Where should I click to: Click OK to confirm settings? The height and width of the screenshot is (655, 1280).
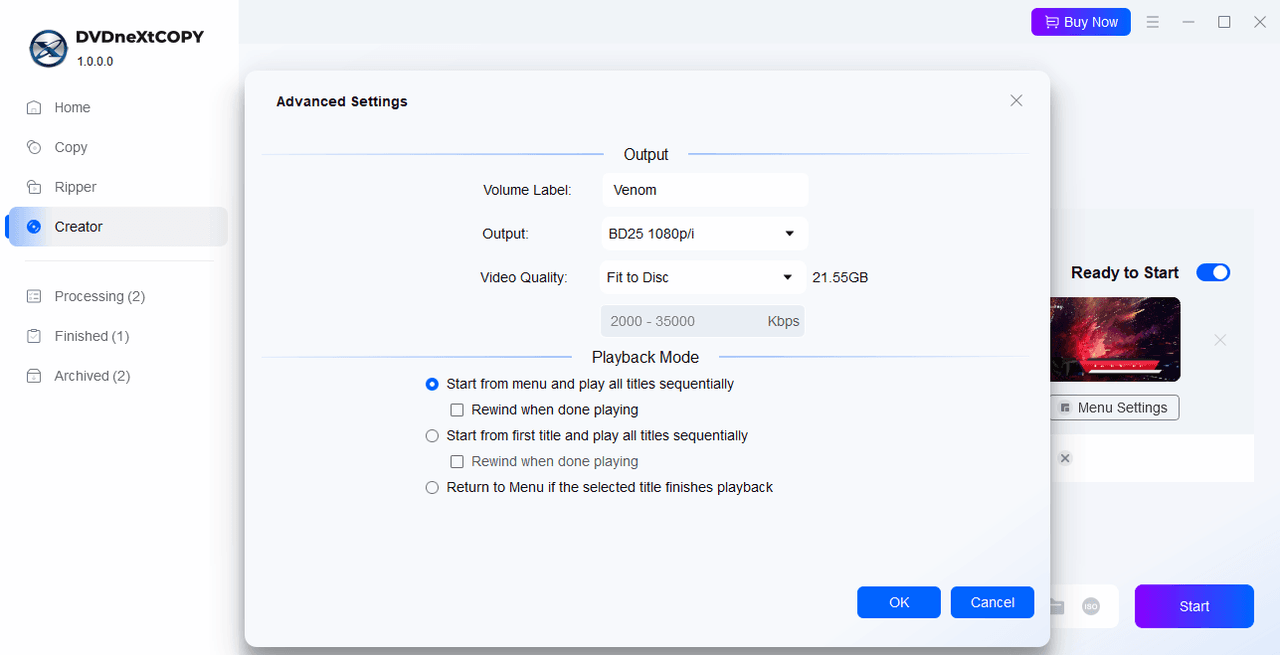[x=899, y=602]
